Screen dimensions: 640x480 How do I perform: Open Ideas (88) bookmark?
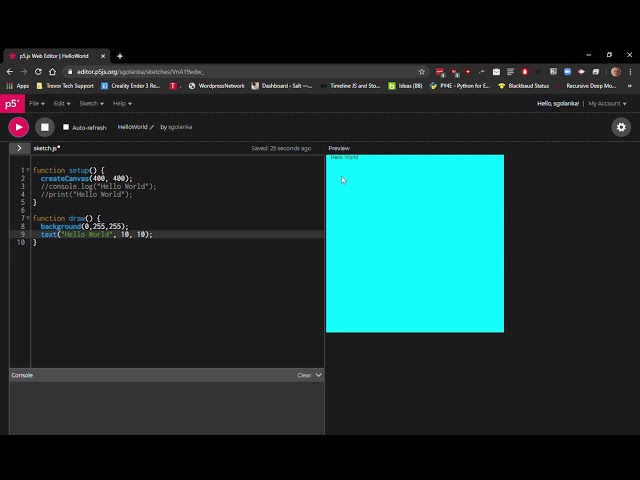(405, 86)
